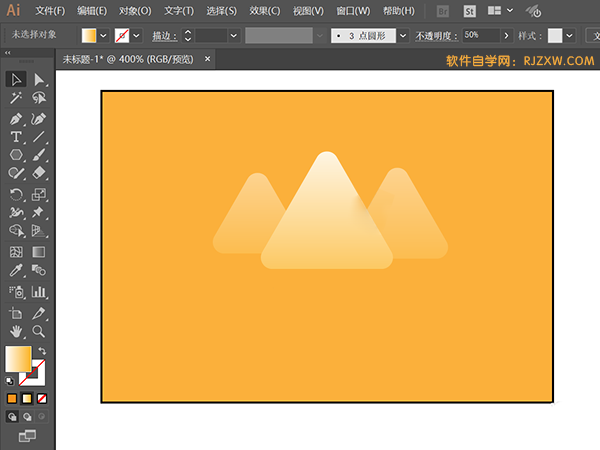Select the Eyedropper tool
600x450 pixels.
(16, 270)
